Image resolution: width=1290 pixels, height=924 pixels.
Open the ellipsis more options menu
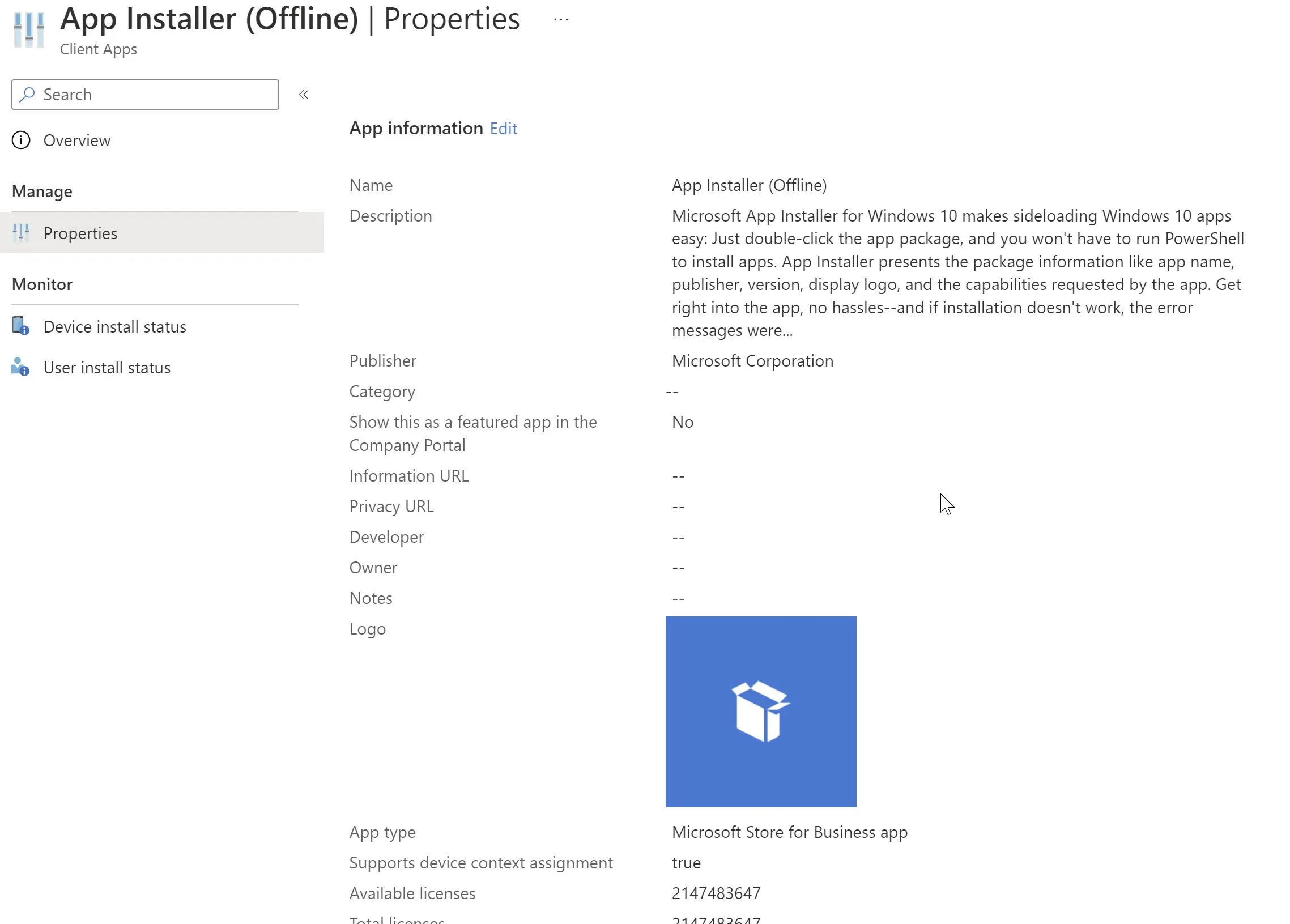(561, 20)
